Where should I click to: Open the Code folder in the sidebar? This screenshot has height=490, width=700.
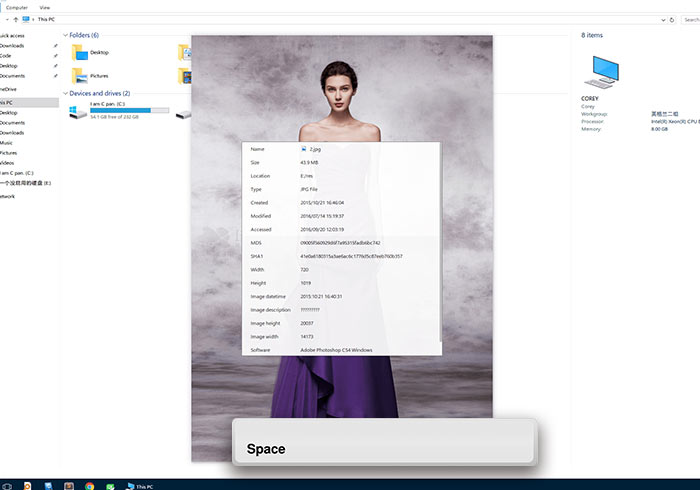click(5, 56)
